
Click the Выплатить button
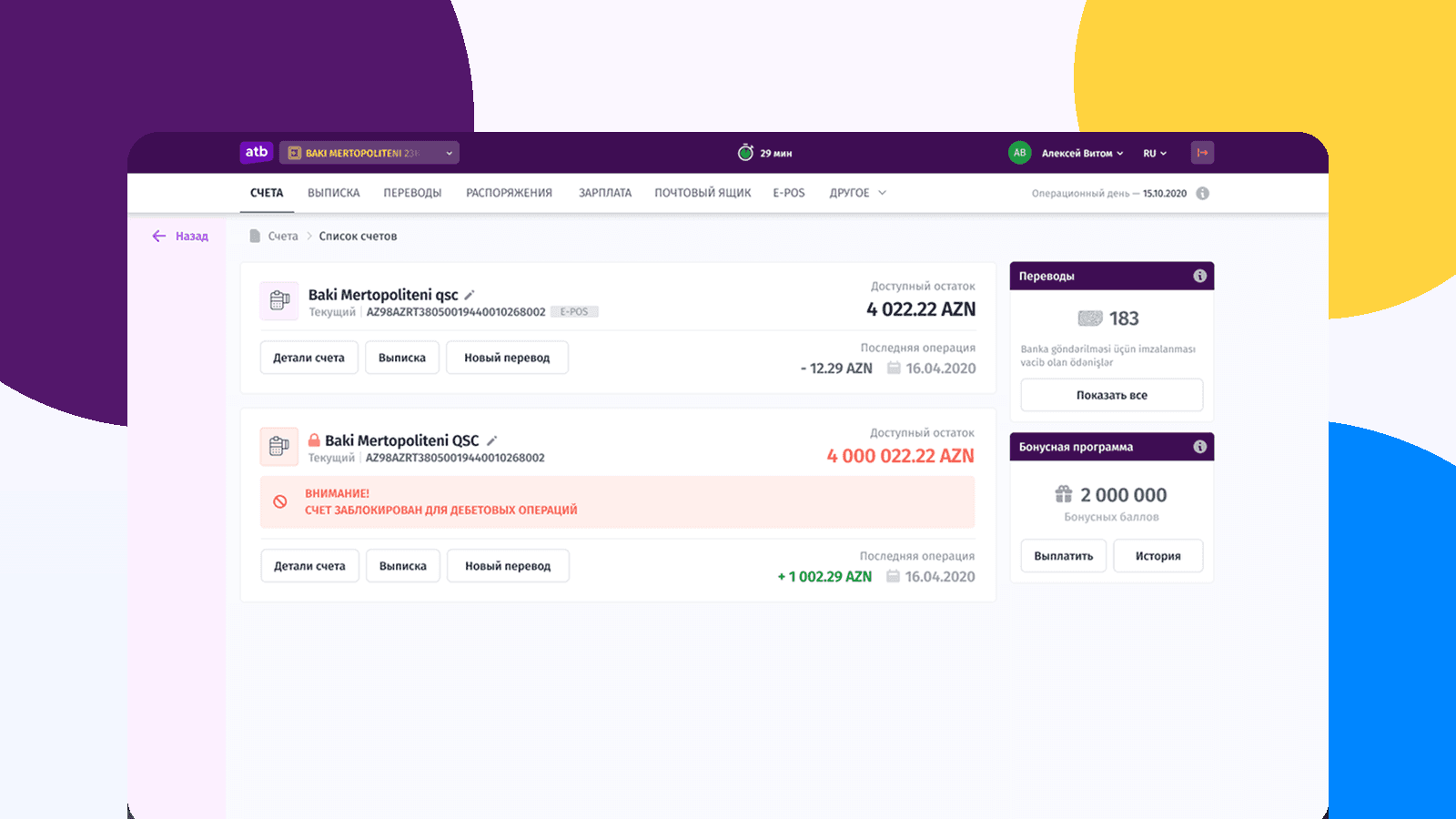coord(1064,556)
